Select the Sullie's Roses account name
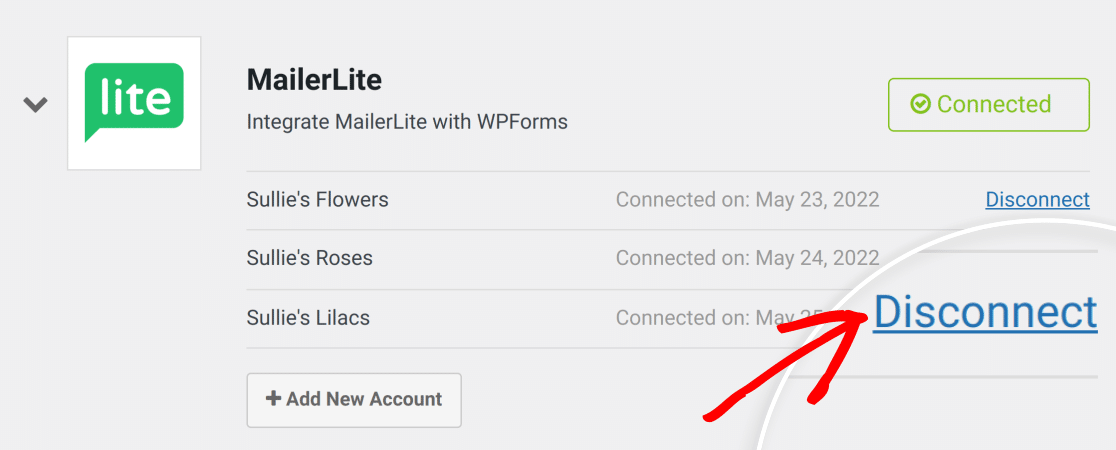This screenshot has height=450, width=1116. [x=310, y=257]
